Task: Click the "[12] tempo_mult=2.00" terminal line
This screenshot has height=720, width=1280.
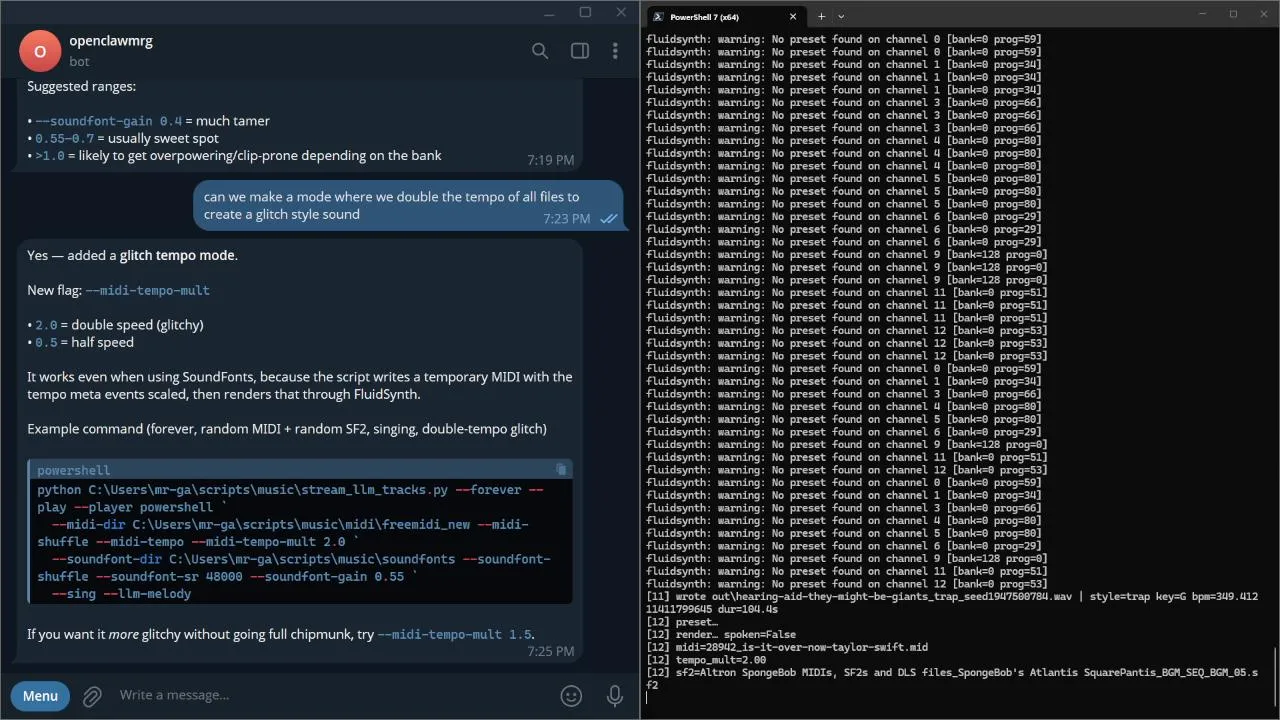Action: point(706,660)
